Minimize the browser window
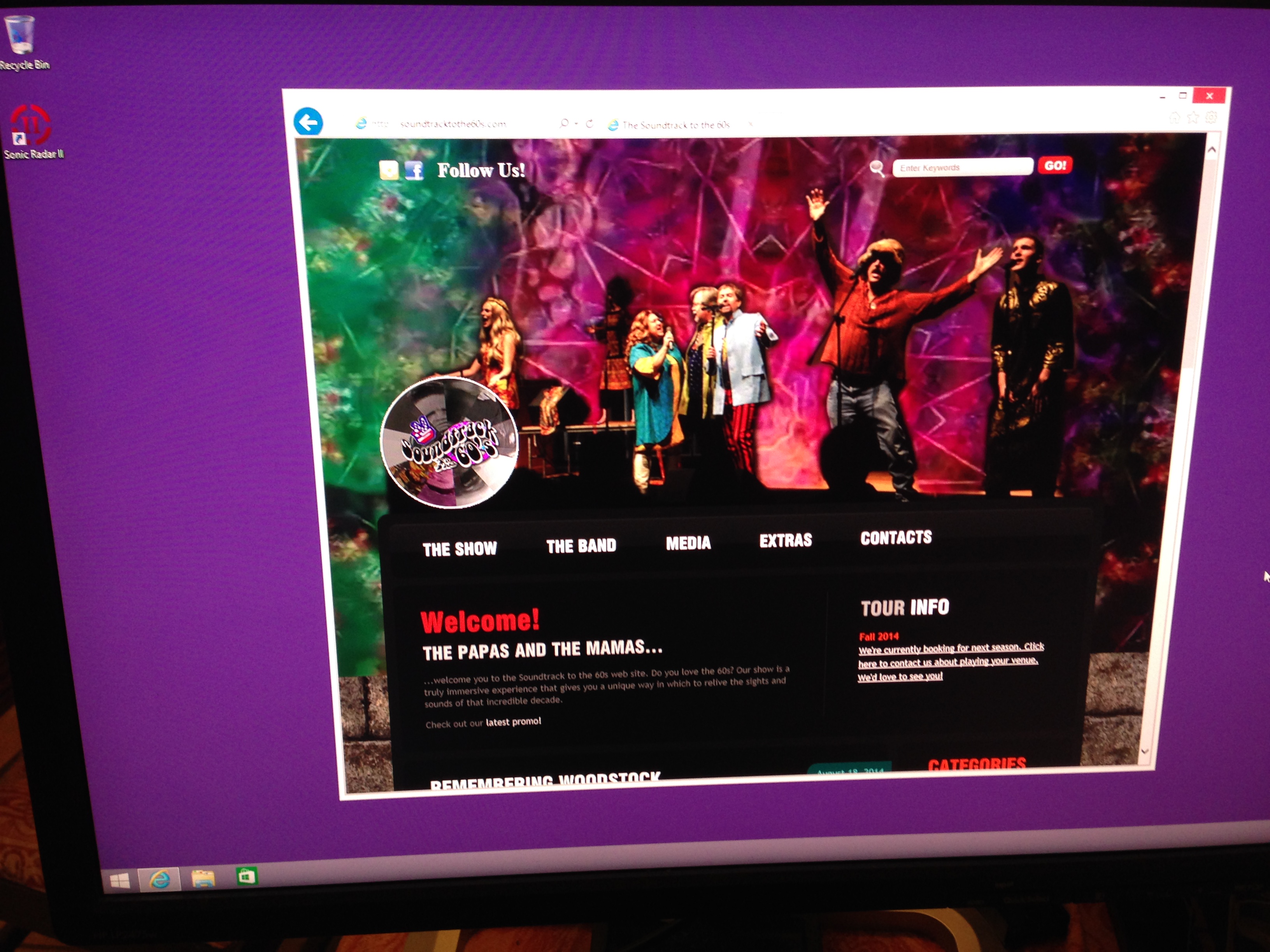Image resolution: width=1270 pixels, height=952 pixels. 1163,98
